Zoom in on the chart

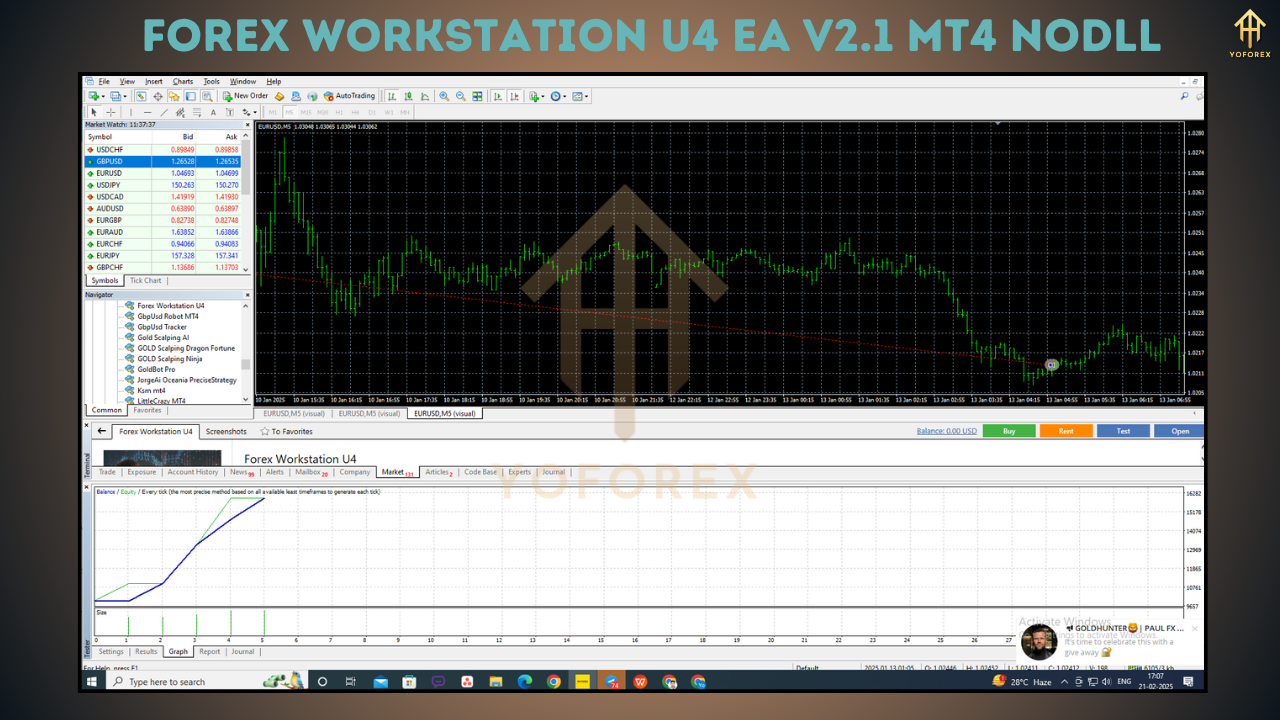click(443, 96)
